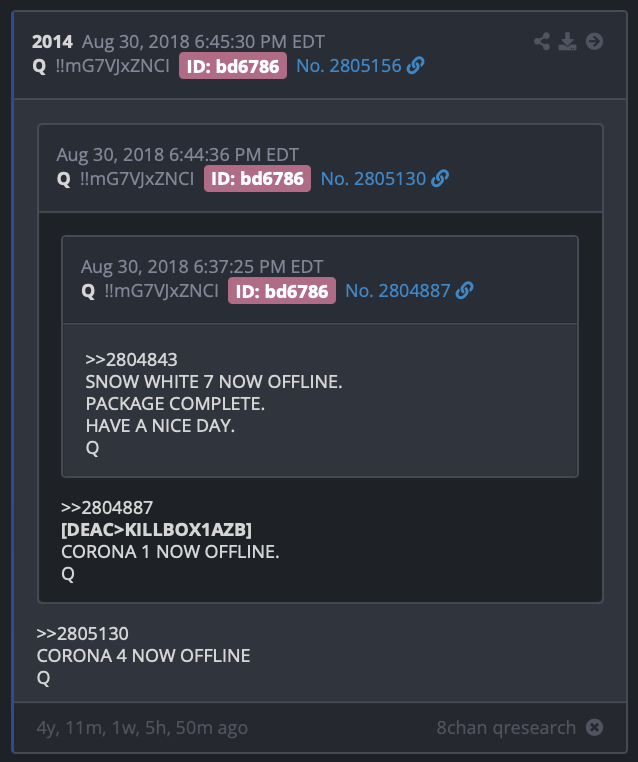Click the right-arrow go-to-post icon

point(594,41)
